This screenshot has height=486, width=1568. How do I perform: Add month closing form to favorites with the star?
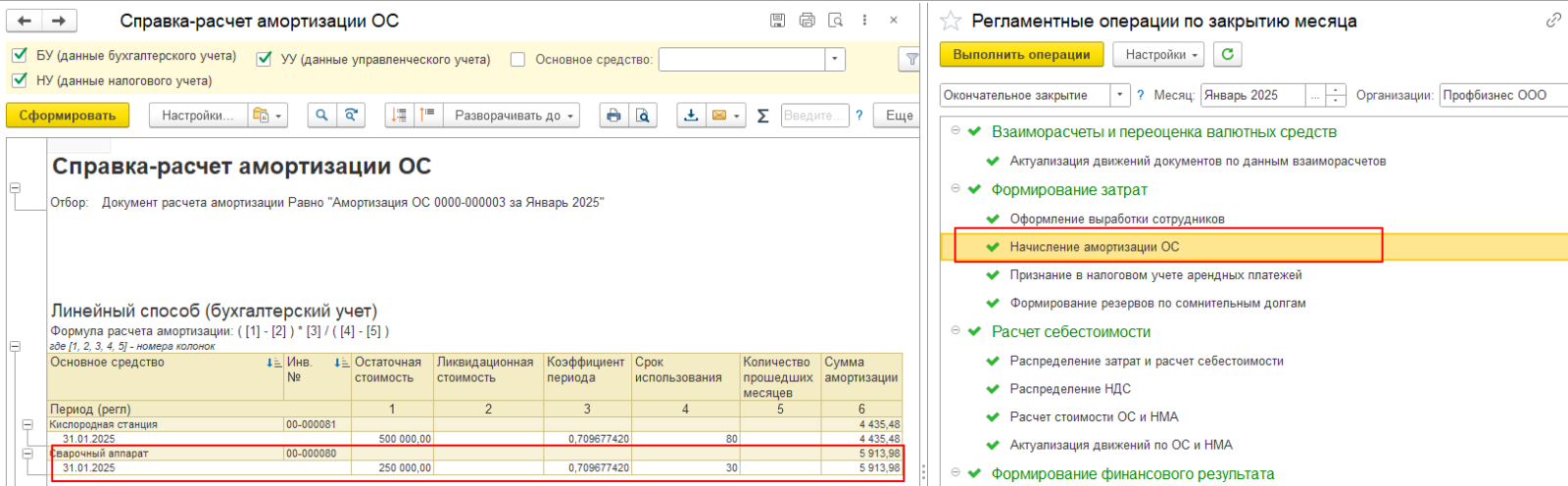point(950,21)
